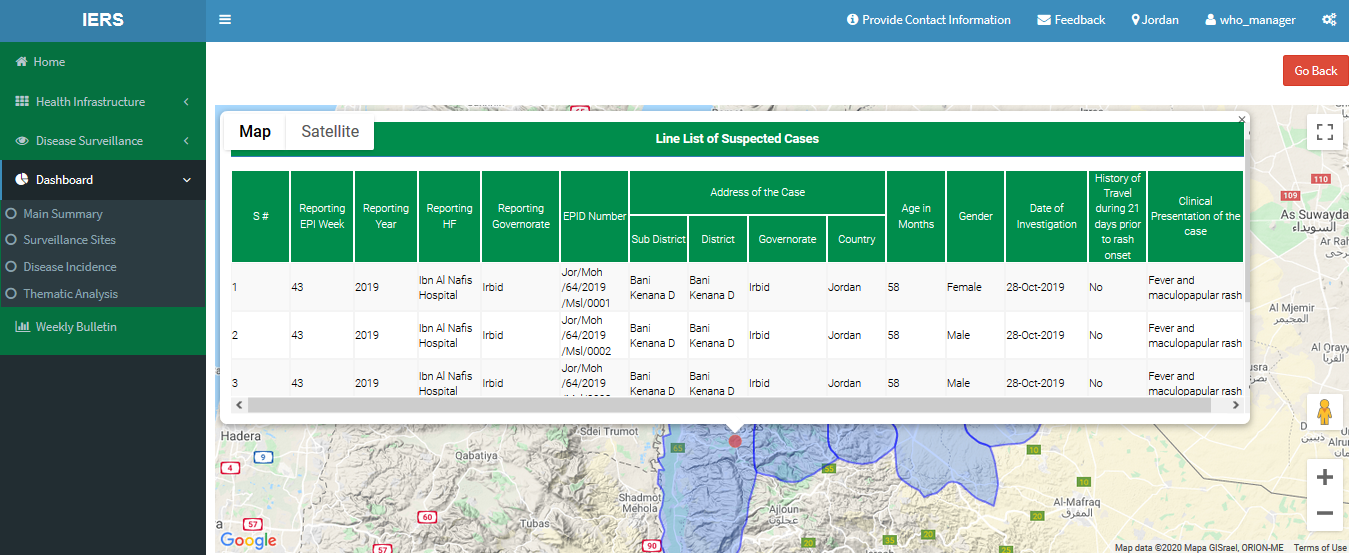
Task: Click left arrow of horizontal table scrollbar
Action: point(239,405)
